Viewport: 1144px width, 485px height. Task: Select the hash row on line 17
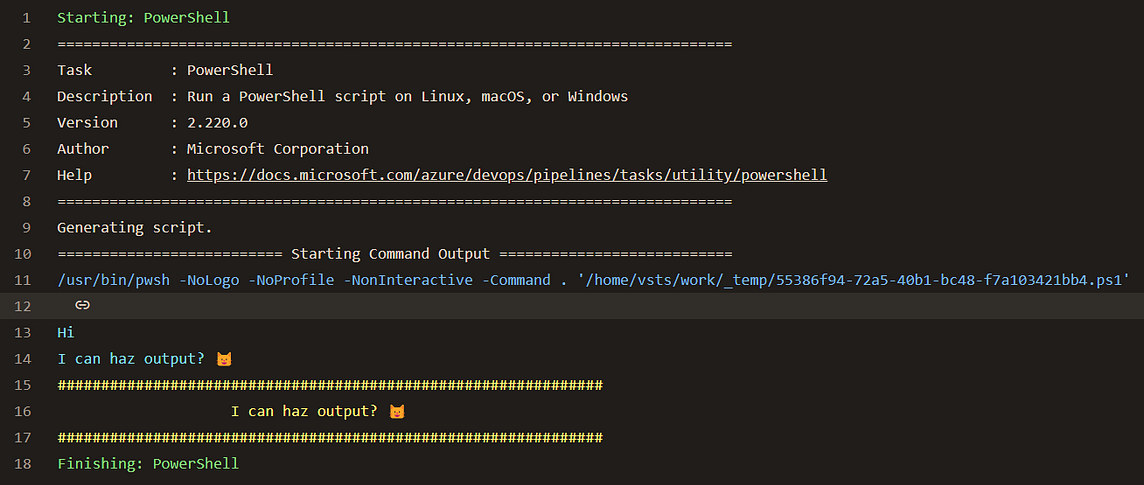click(330, 438)
